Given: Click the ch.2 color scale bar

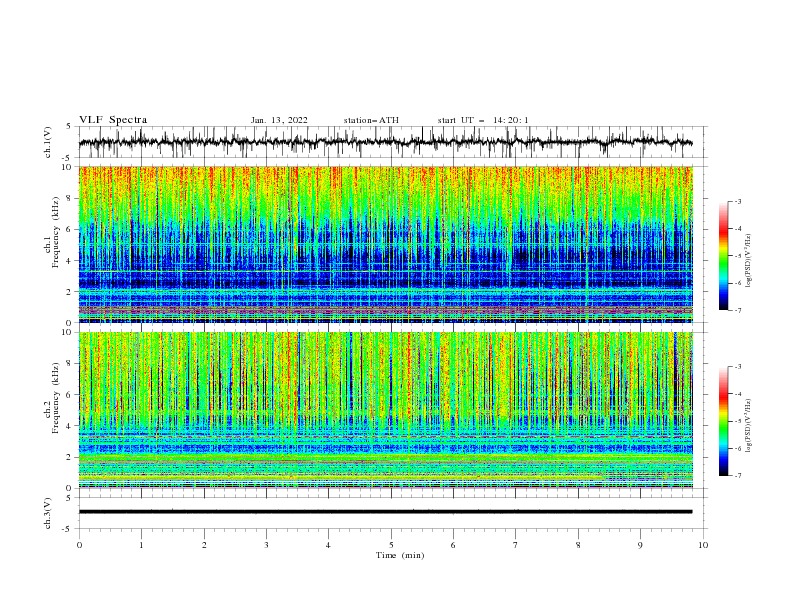Looking at the screenshot, I should pyautogui.click(x=723, y=421).
